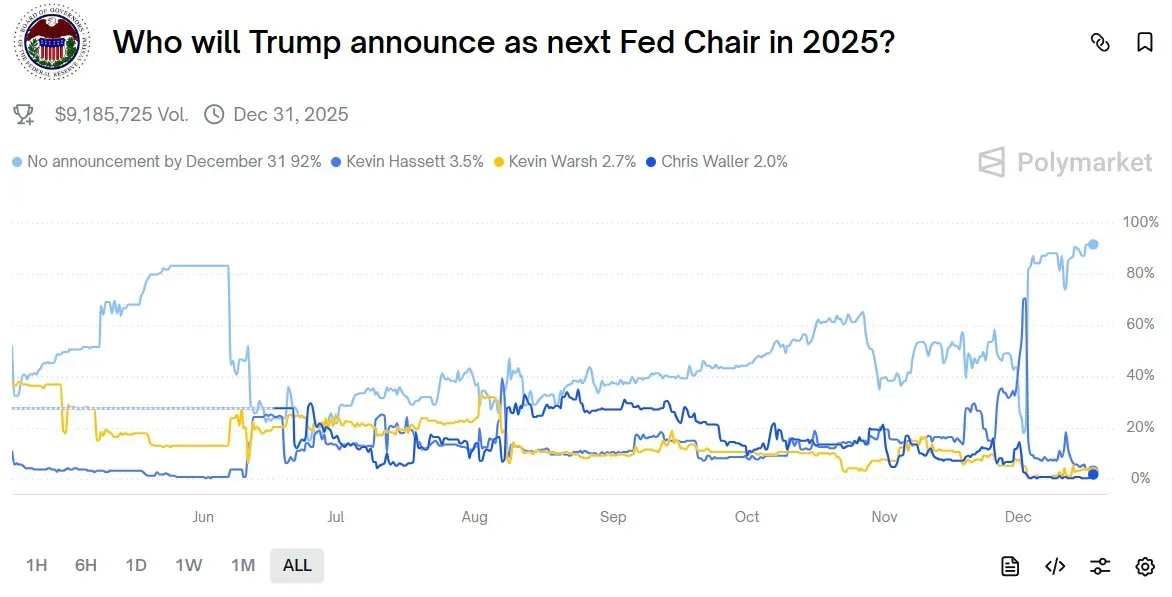Copy the market share link
1172x597 pixels.
pyautogui.click(x=1101, y=43)
